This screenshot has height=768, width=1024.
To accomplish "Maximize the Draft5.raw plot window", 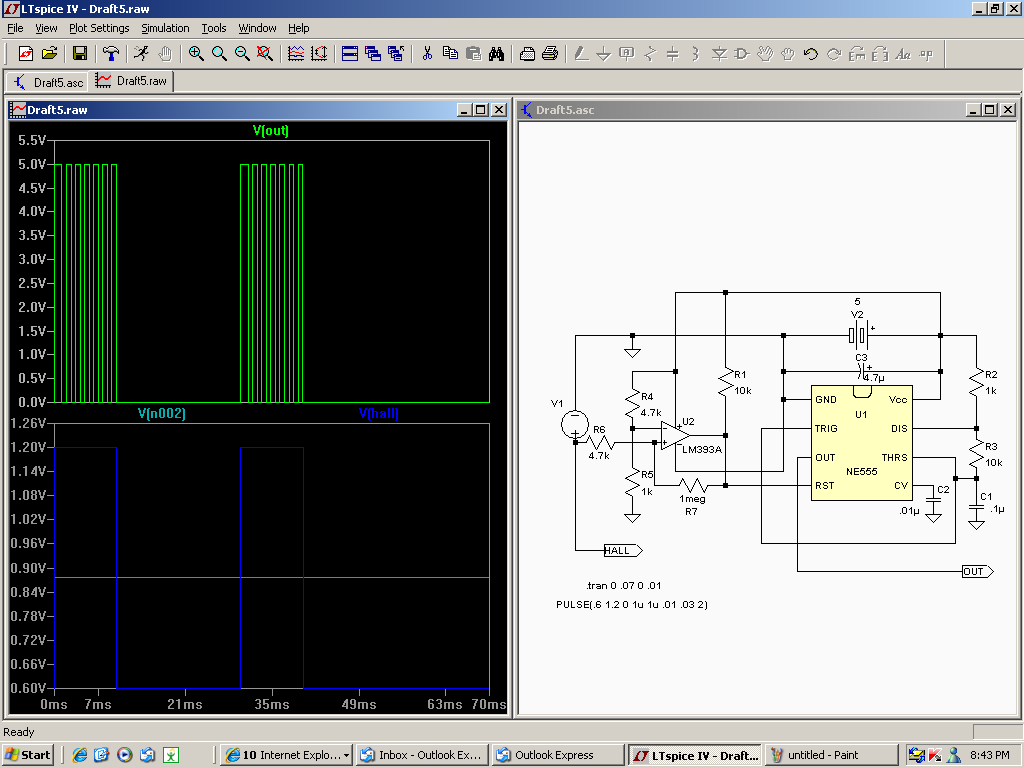I will (x=481, y=110).
